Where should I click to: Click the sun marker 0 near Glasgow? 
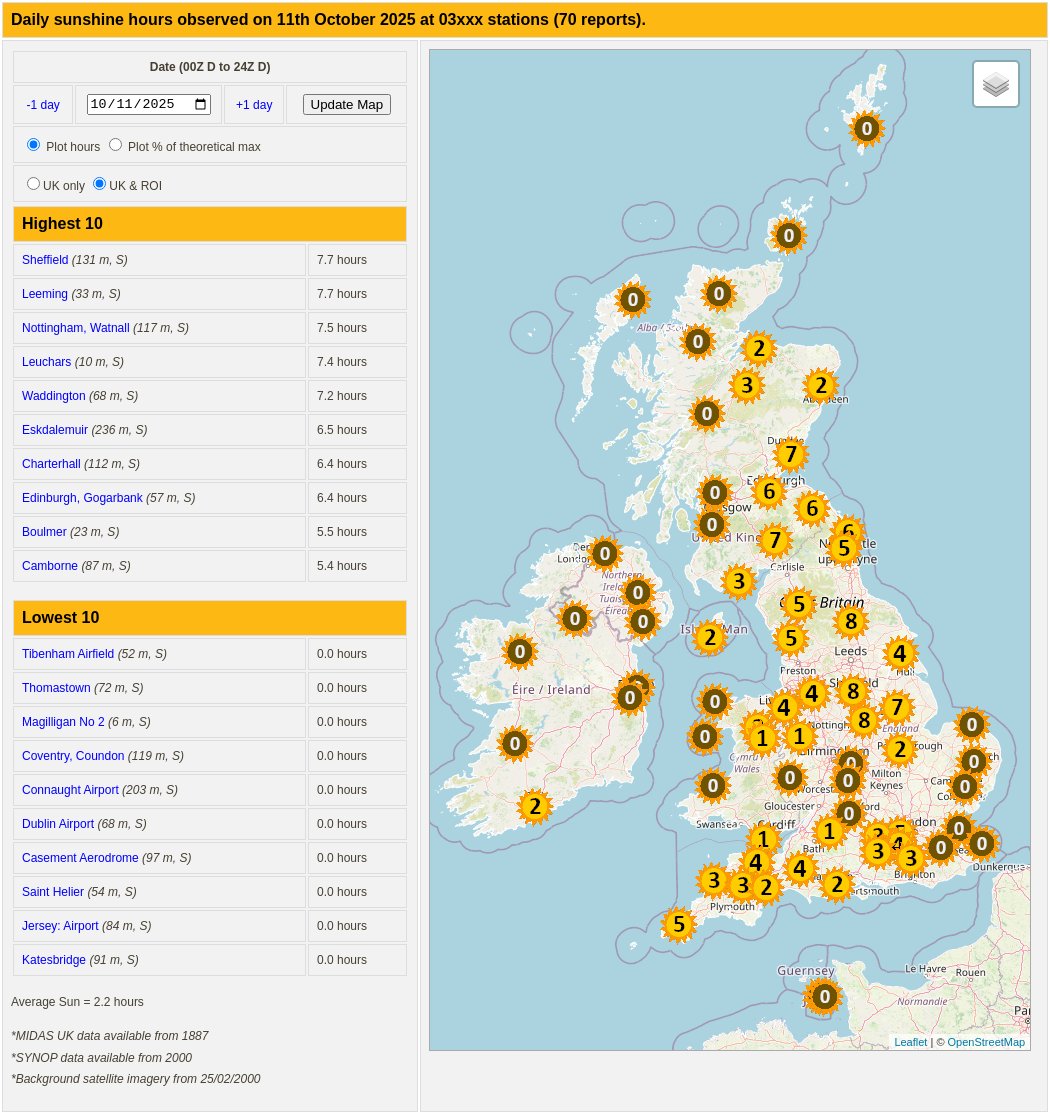(x=714, y=492)
